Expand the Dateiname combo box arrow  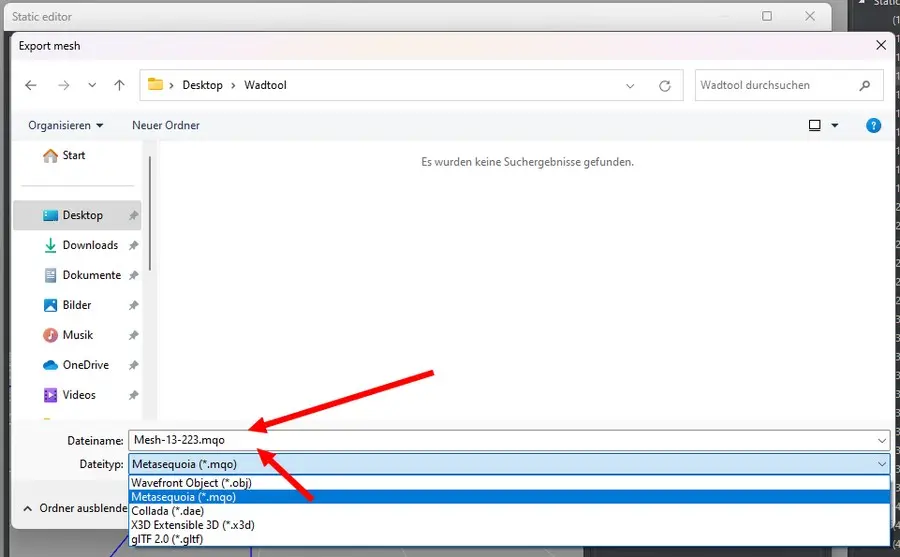tap(881, 440)
